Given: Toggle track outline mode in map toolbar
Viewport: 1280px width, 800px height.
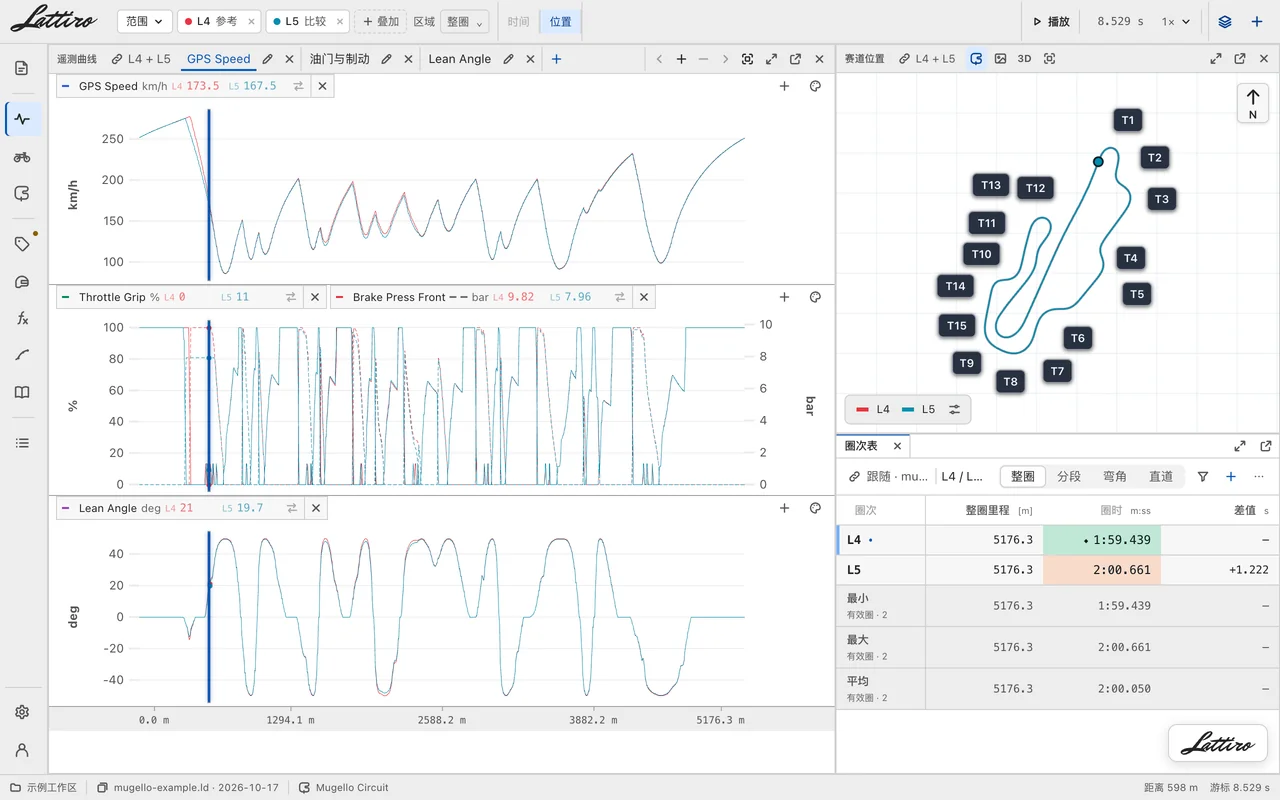Looking at the screenshot, I should point(976,59).
